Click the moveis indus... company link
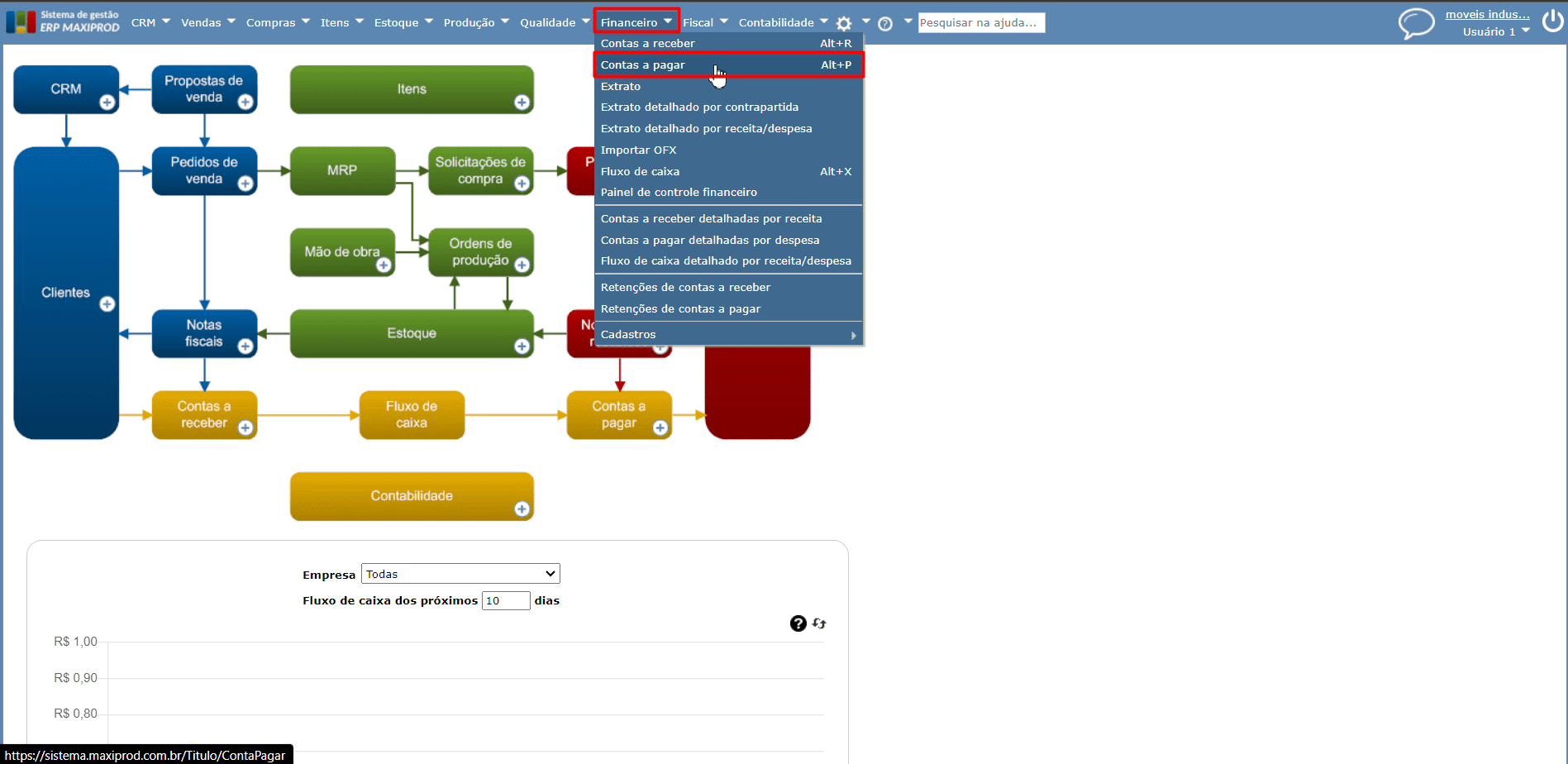The image size is (1568, 764). (1487, 14)
